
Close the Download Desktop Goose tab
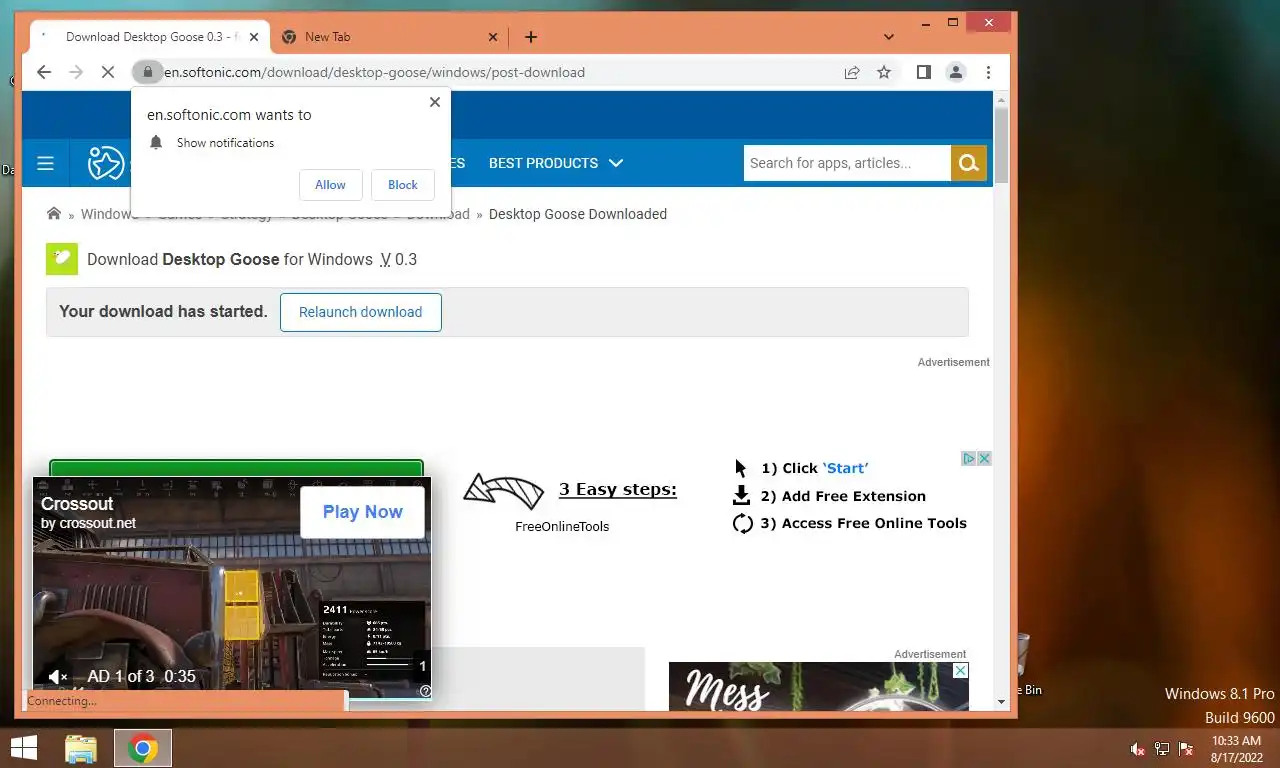(x=254, y=37)
